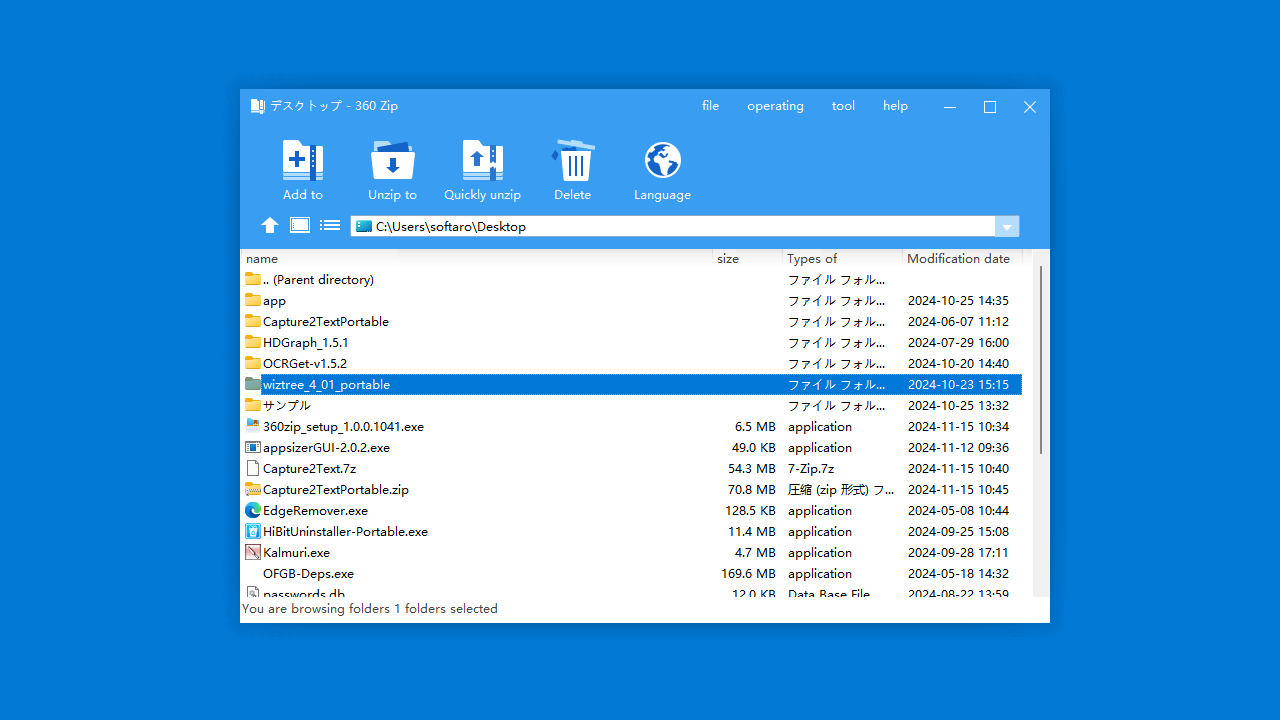Click the サンプル folder icon
Image resolution: width=1280 pixels, height=720 pixels.
(x=253, y=405)
